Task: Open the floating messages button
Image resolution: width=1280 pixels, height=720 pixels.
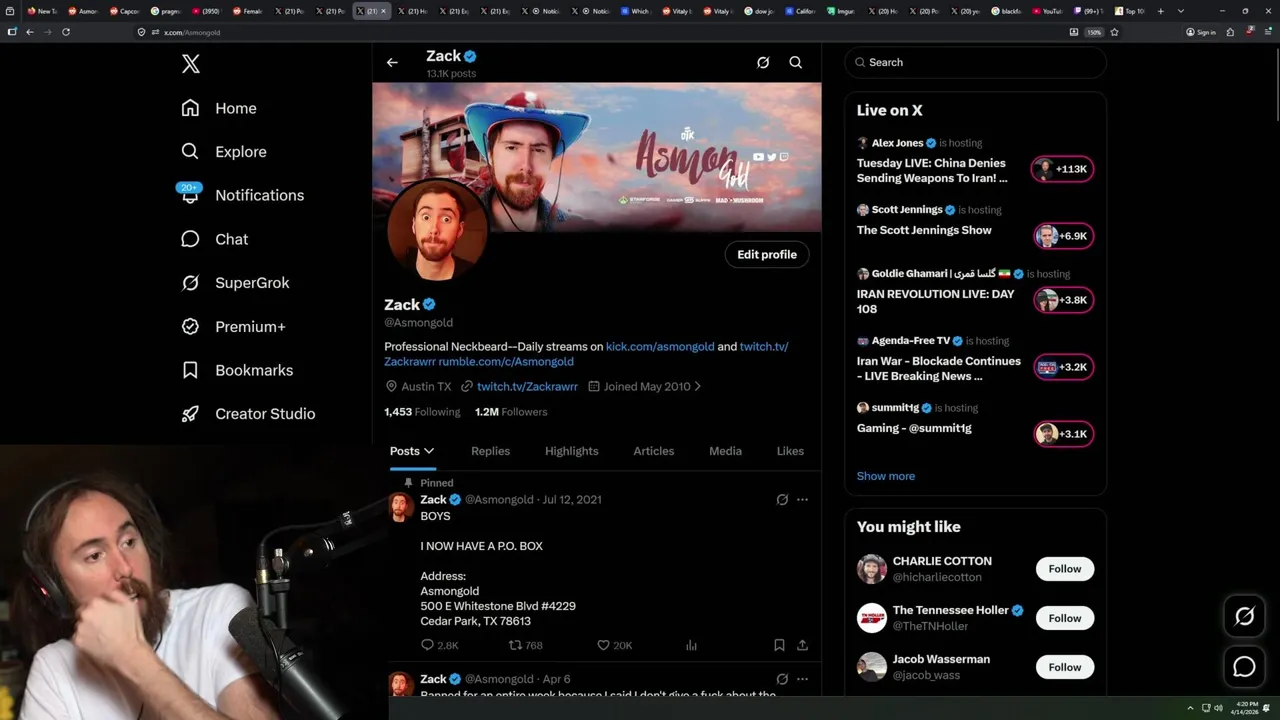Action: pos(1245,667)
